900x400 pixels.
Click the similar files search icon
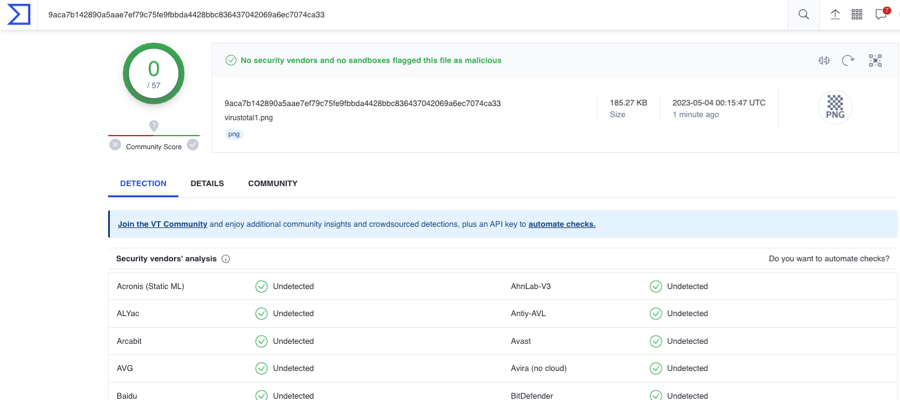(x=824, y=60)
